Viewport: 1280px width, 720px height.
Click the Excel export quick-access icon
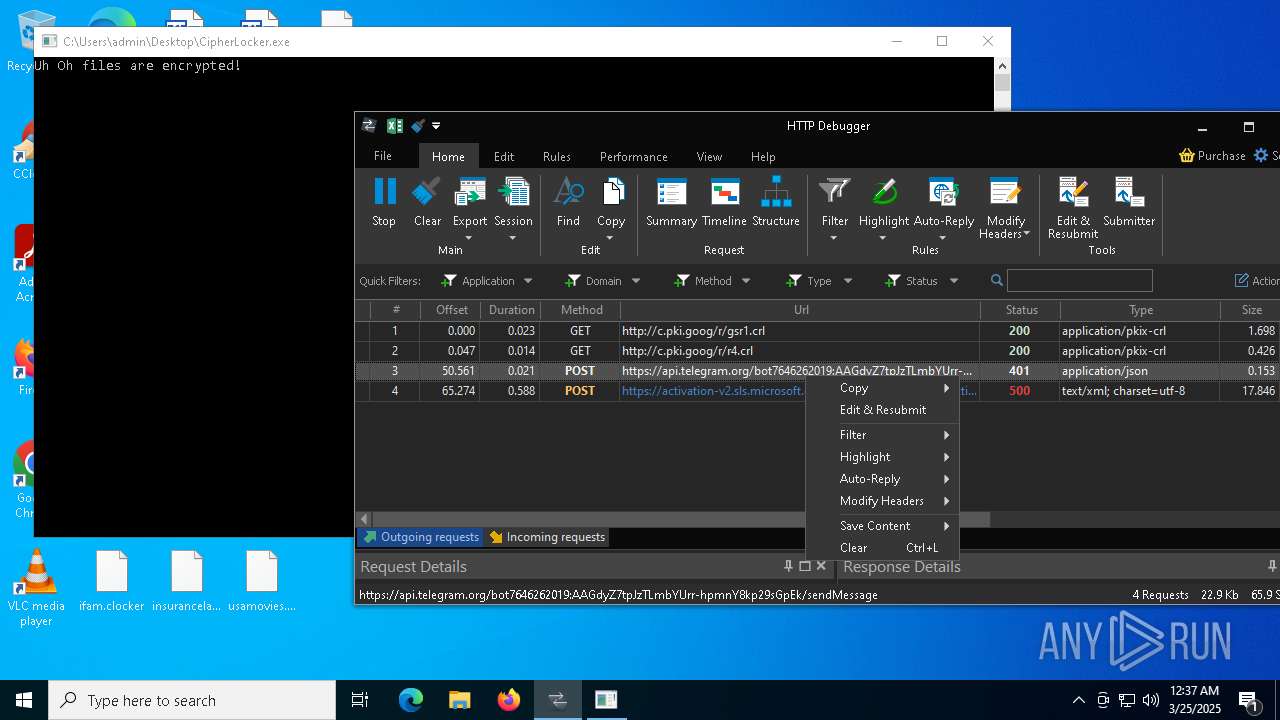[x=394, y=126]
